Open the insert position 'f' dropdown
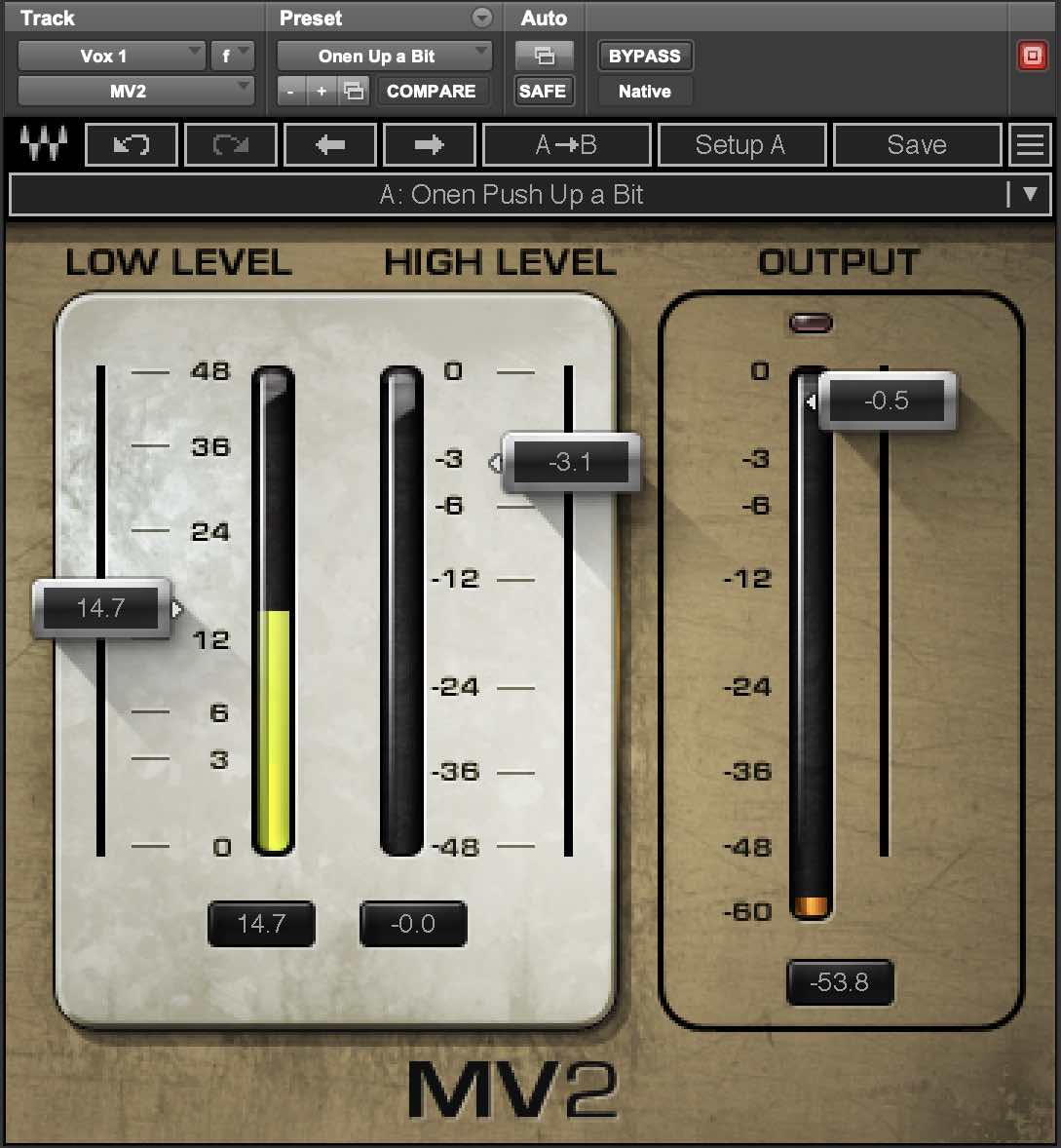Viewport: 1061px width, 1148px height. (x=232, y=56)
